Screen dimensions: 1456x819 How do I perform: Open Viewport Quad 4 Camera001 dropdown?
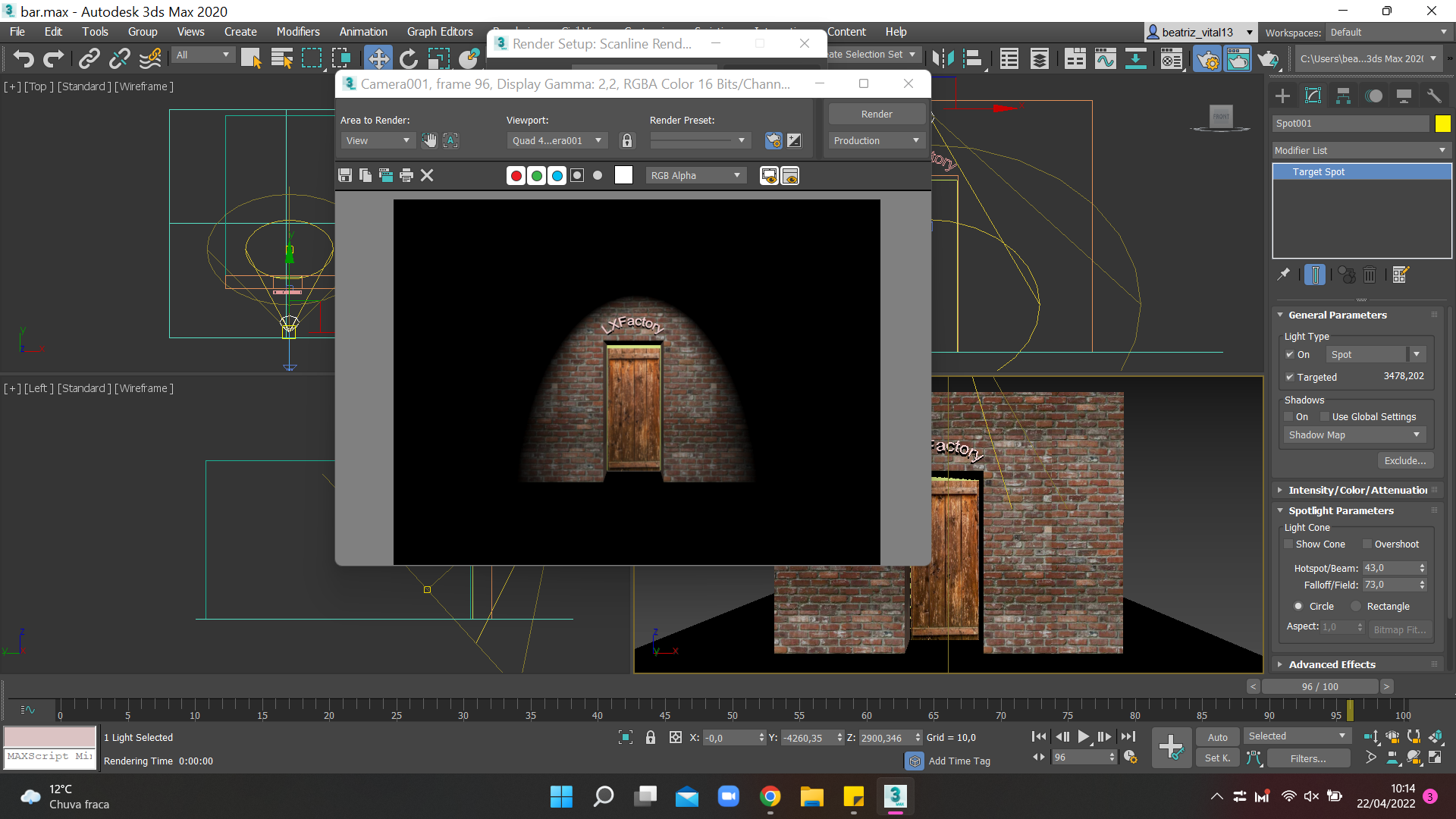[557, 140]
